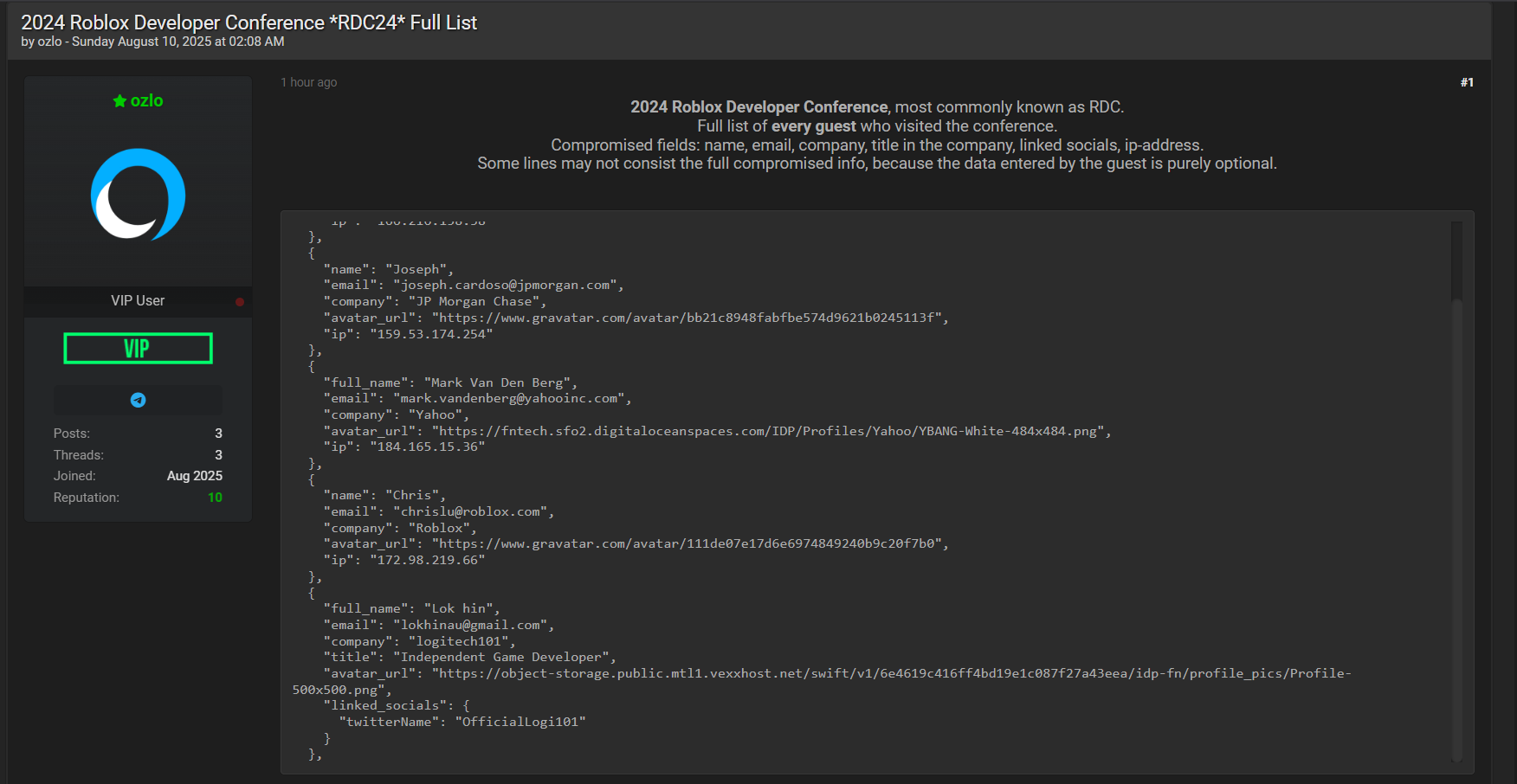Click the red status dot near VIP User
Screen dimensions: 1517x784
coord(240,302)
